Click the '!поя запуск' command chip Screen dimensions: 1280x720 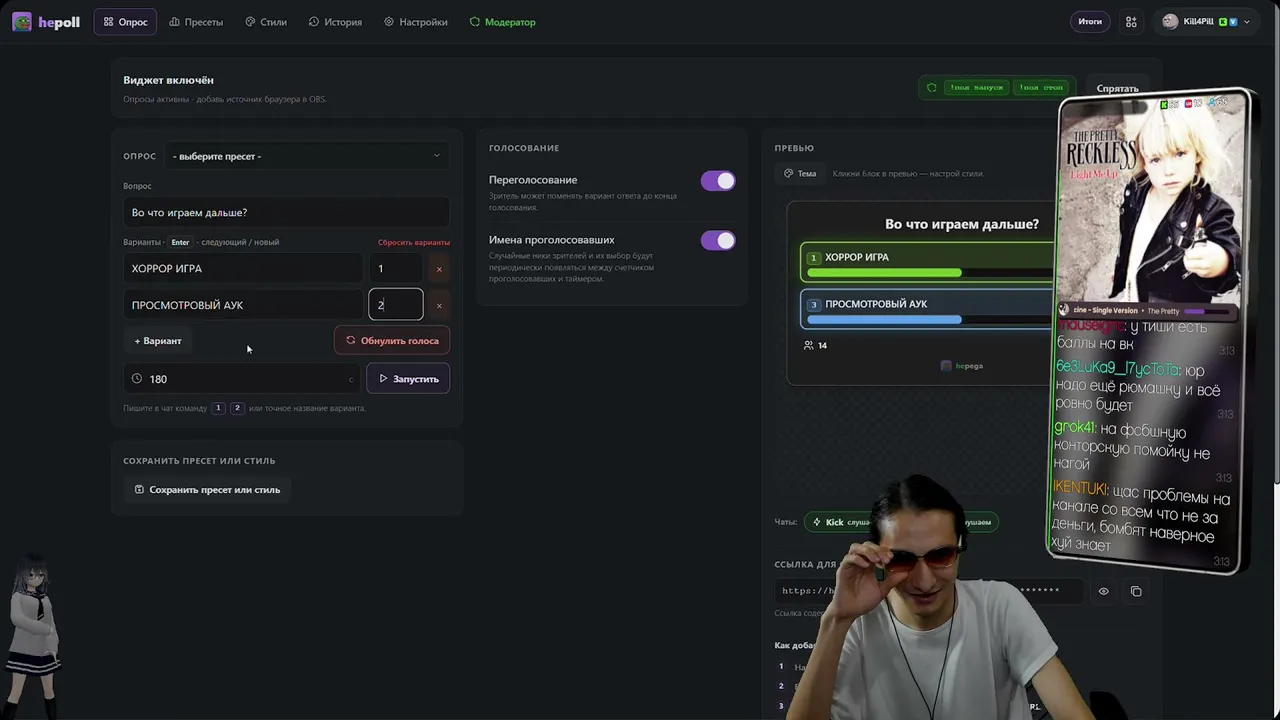975,88
